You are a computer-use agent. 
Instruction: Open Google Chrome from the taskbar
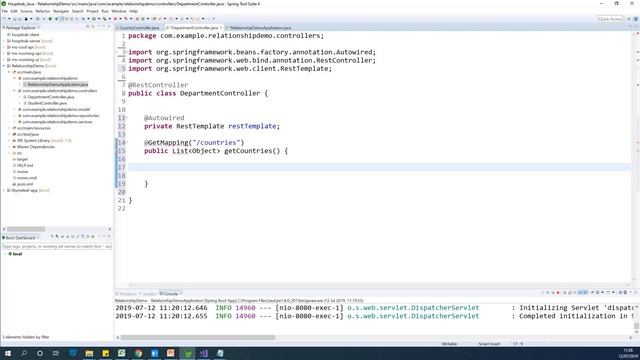point(138,353)
